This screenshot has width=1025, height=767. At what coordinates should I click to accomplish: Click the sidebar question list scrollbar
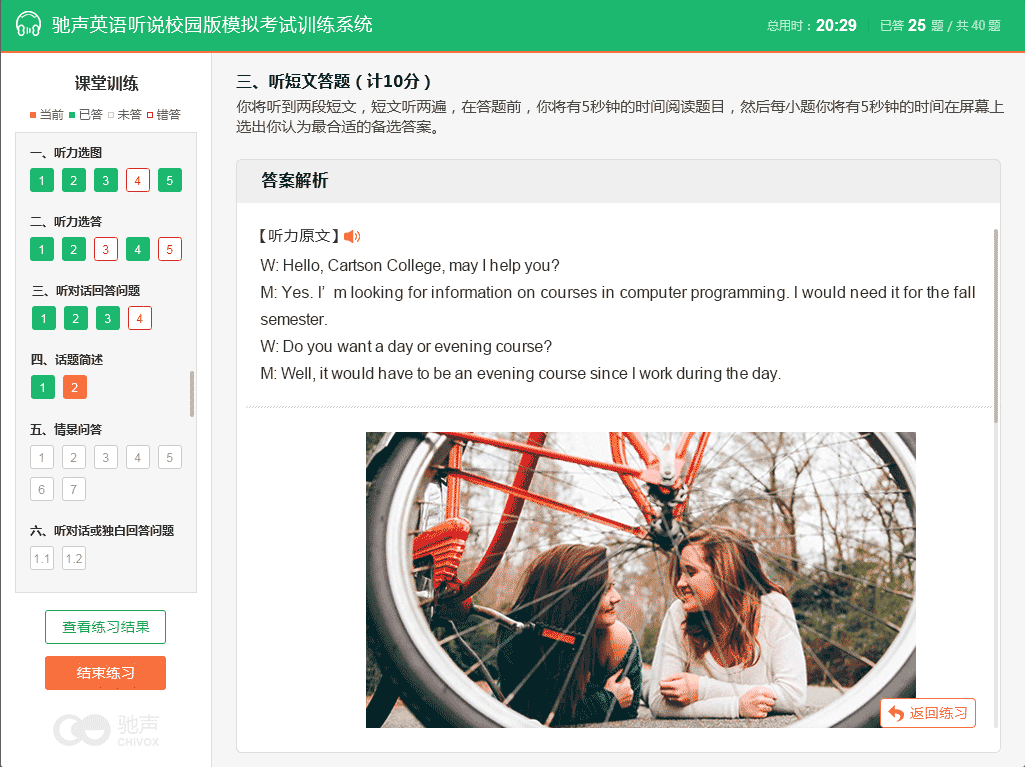(192, 394)
